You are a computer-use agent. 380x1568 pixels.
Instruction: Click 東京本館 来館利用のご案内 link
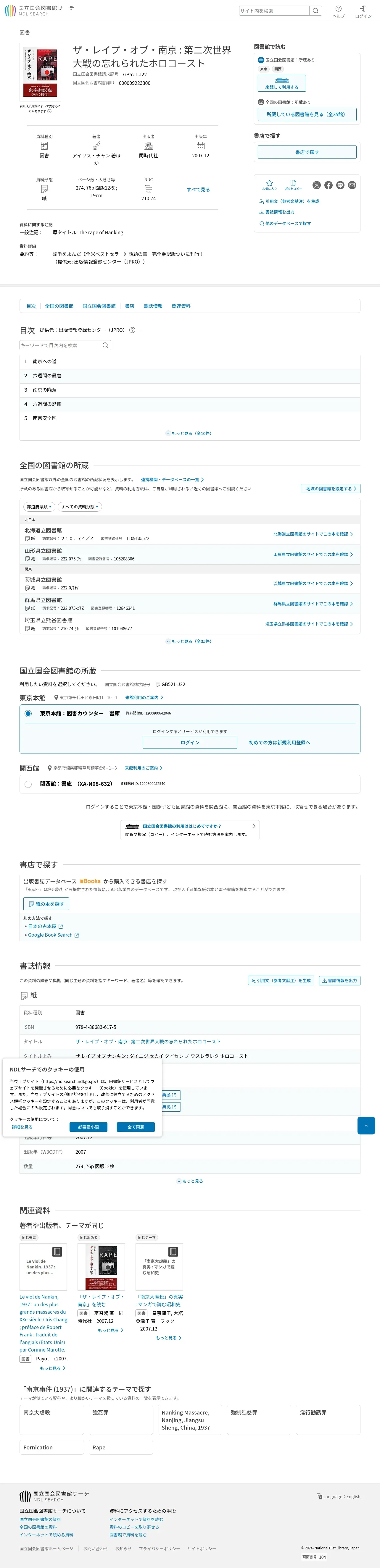144,698
